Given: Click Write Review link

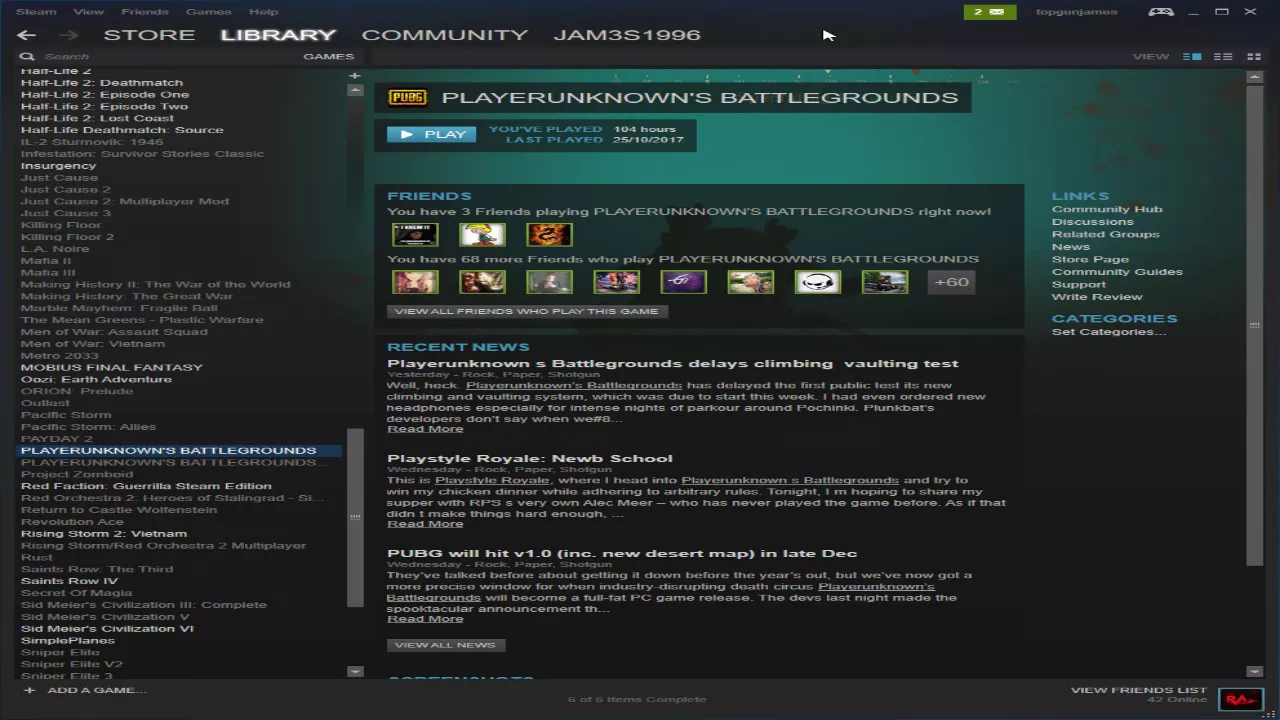Looking at the screenshot, I should pyautogui.click(x=1097, y=297).
